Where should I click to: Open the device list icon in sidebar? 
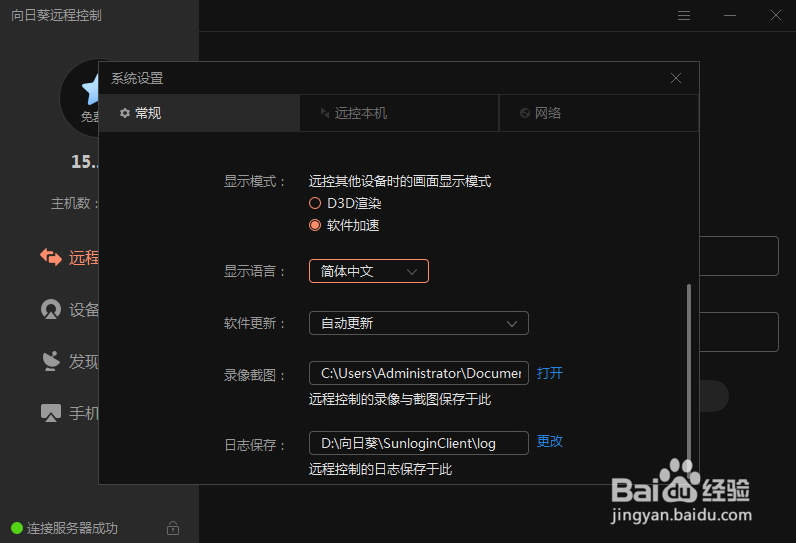[x=51, y=310]
